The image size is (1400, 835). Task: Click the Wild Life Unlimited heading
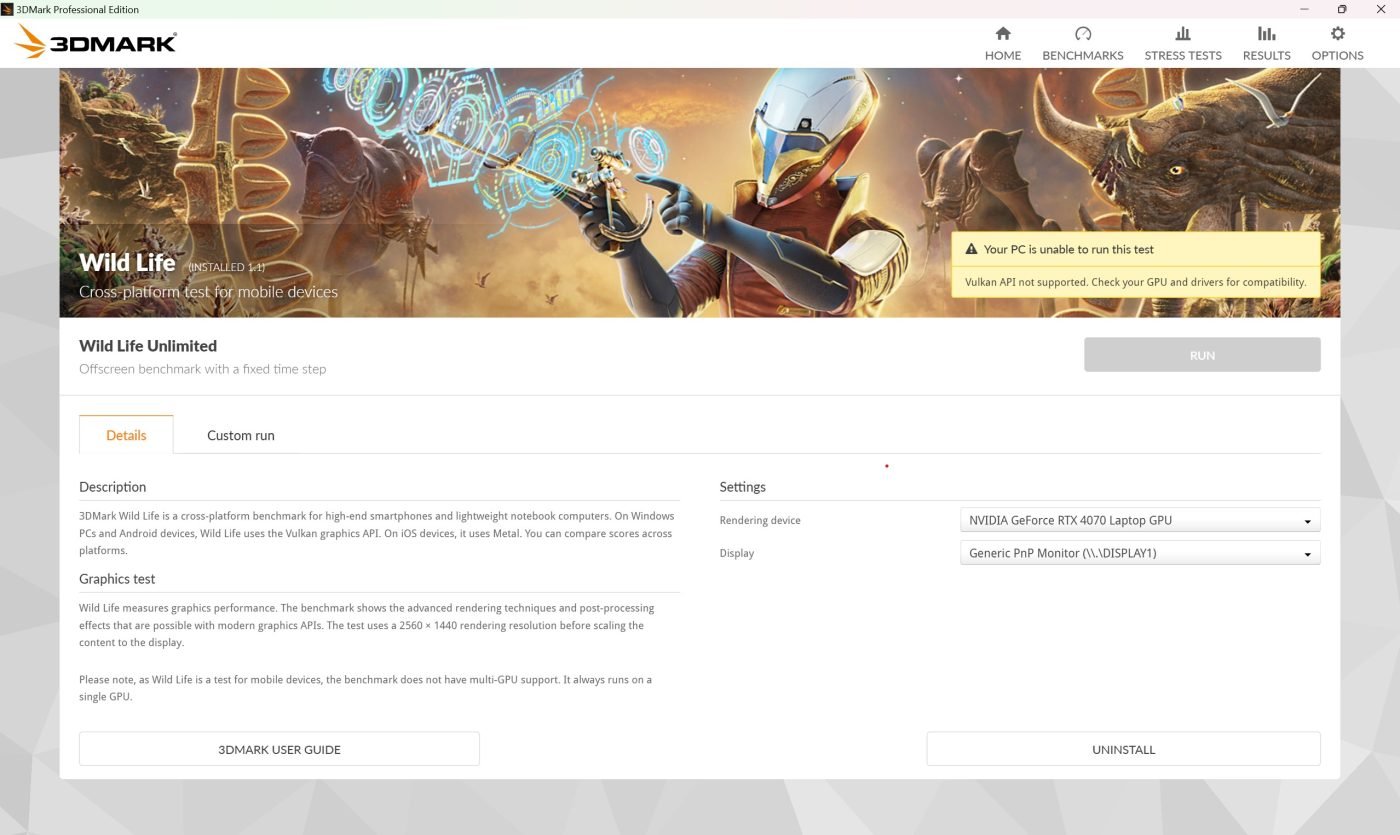[148, 346]
